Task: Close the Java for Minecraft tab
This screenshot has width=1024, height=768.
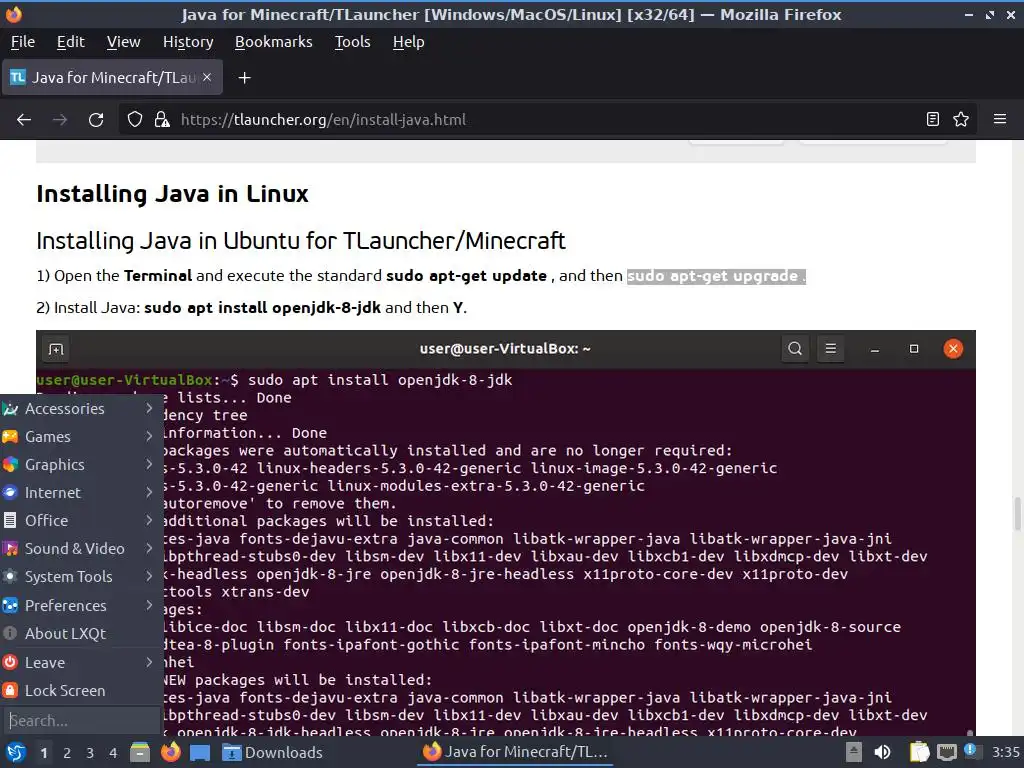Action: pyautogui.click(x=207, y=77)
